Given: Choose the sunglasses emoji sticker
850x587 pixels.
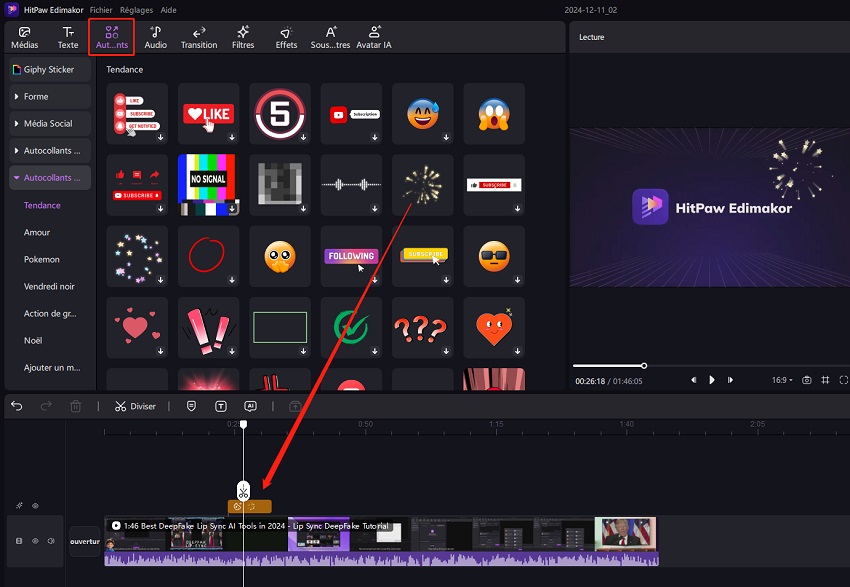Looking at the screenshot, I should click(494, 256).
